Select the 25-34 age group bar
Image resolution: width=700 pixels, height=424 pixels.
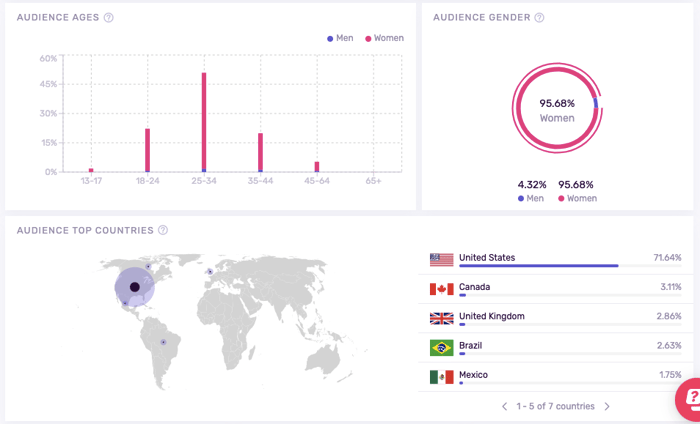204,122
